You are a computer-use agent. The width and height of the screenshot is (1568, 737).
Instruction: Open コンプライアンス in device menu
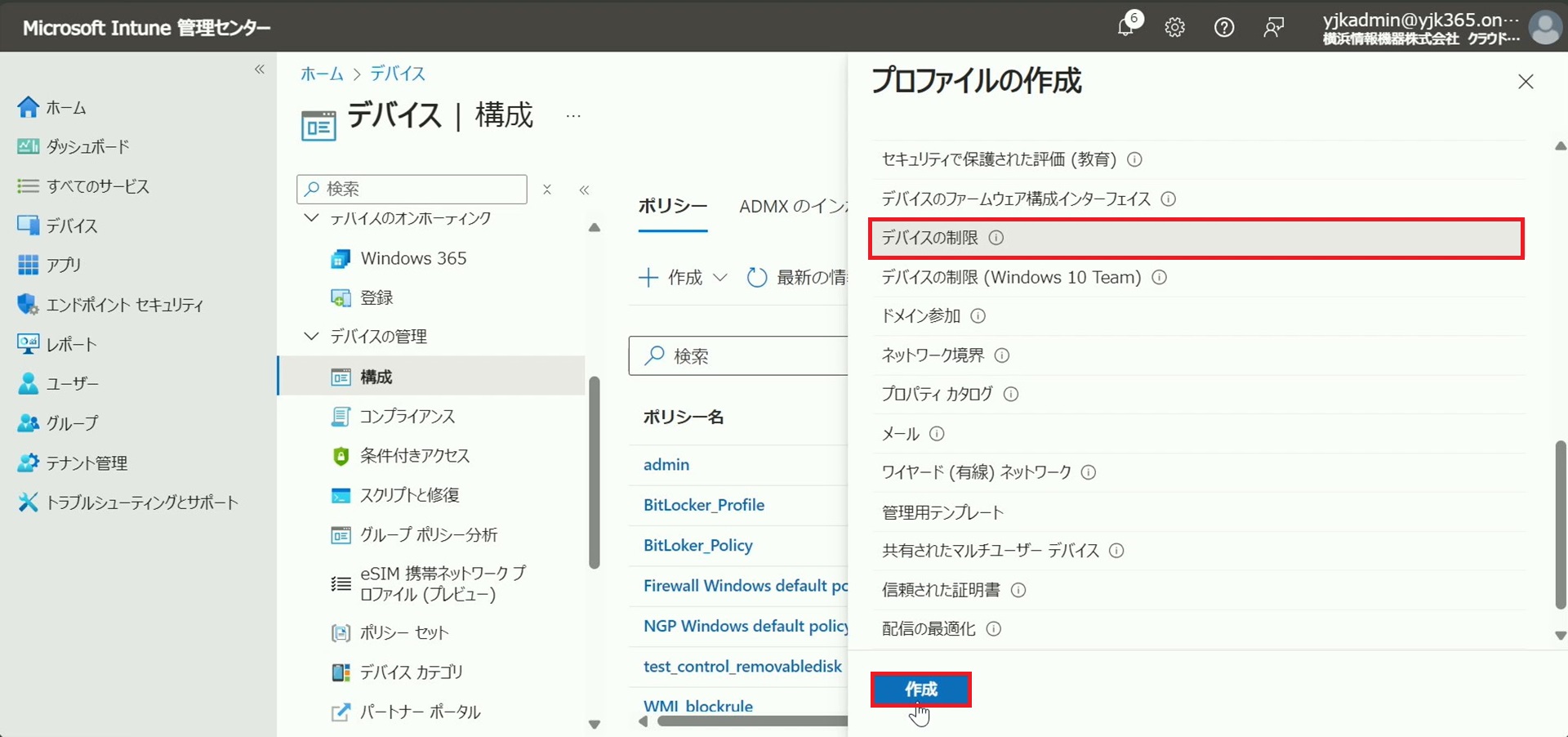pos(393,416)
